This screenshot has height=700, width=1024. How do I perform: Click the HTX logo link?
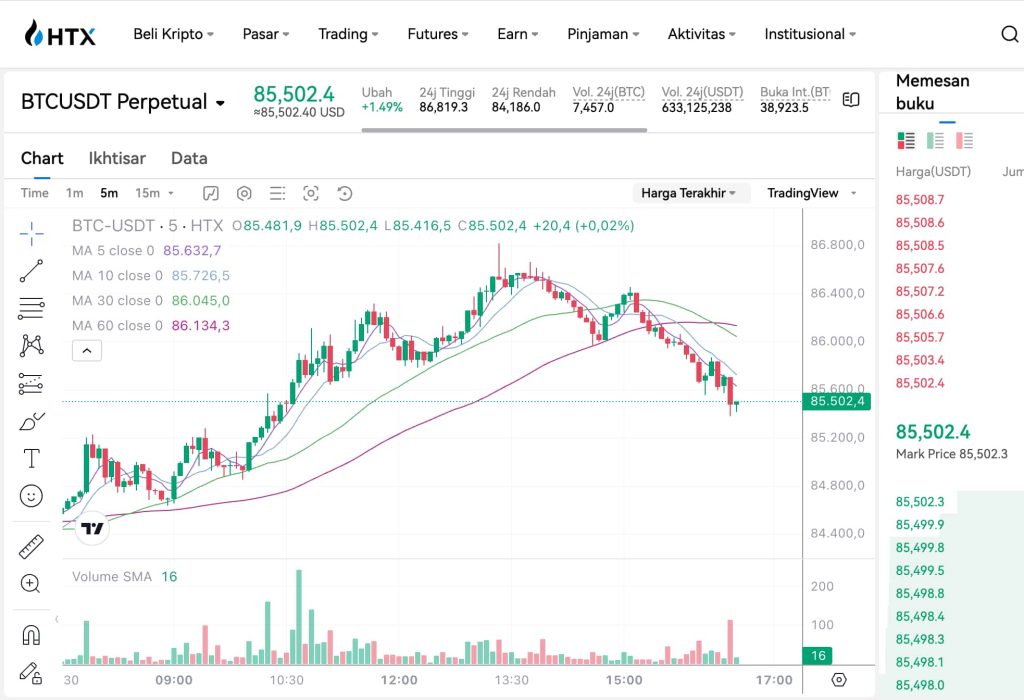click(x=60, y=34)
